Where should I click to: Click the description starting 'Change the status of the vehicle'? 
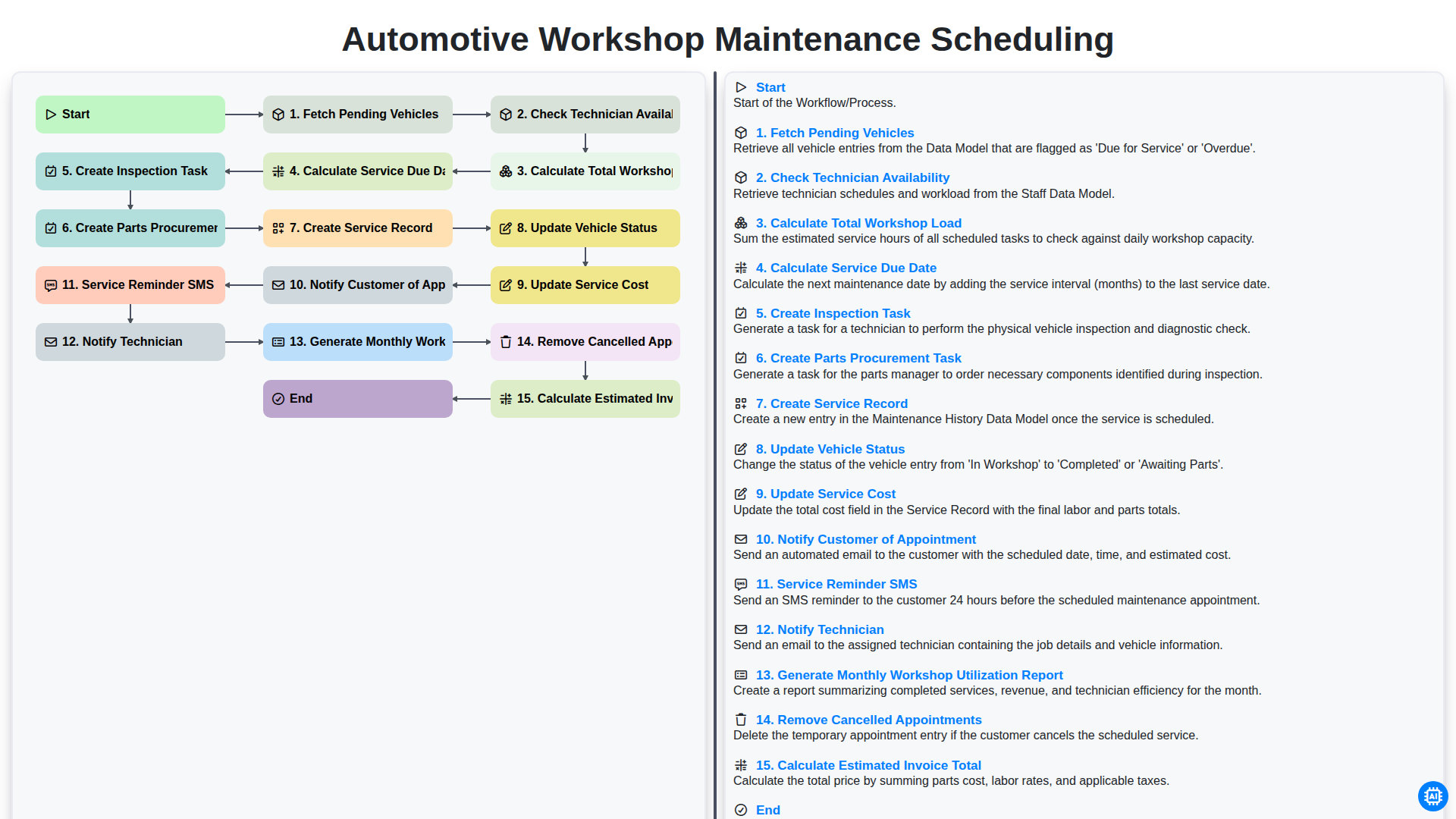pyautogui.click(x=978, y=465)
